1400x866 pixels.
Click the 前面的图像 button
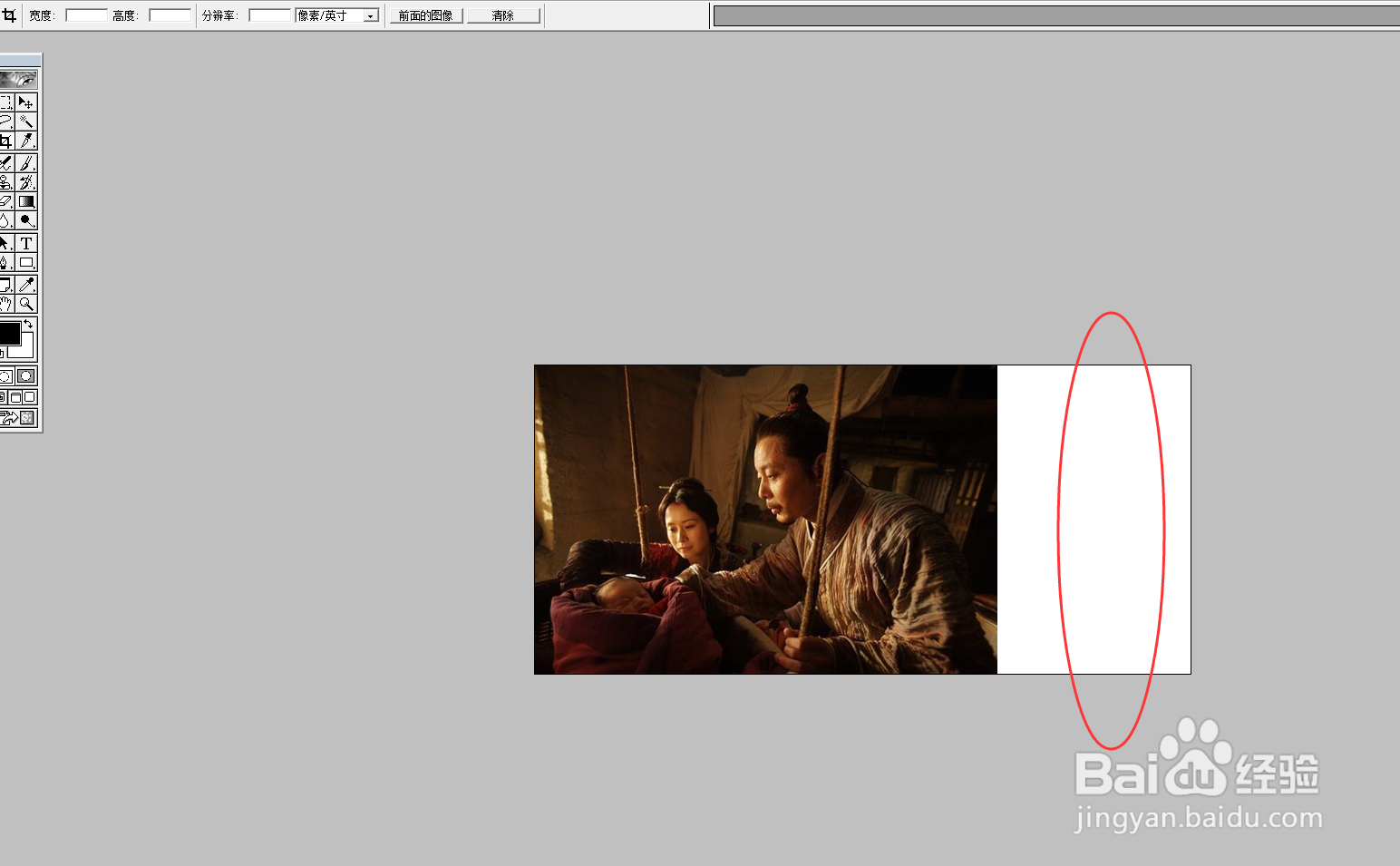(x=426, y=15)
